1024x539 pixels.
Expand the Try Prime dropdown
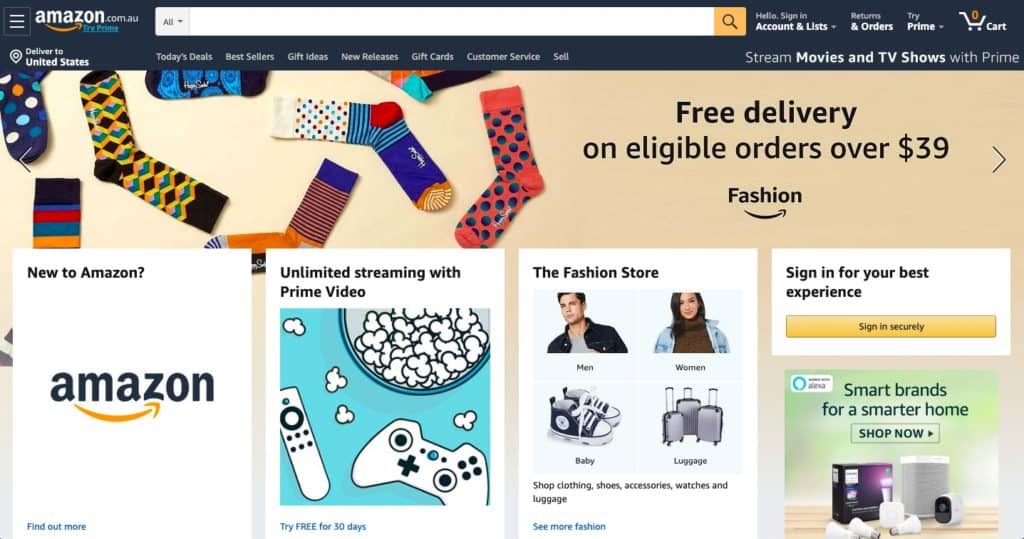click(x=925, y=22)
